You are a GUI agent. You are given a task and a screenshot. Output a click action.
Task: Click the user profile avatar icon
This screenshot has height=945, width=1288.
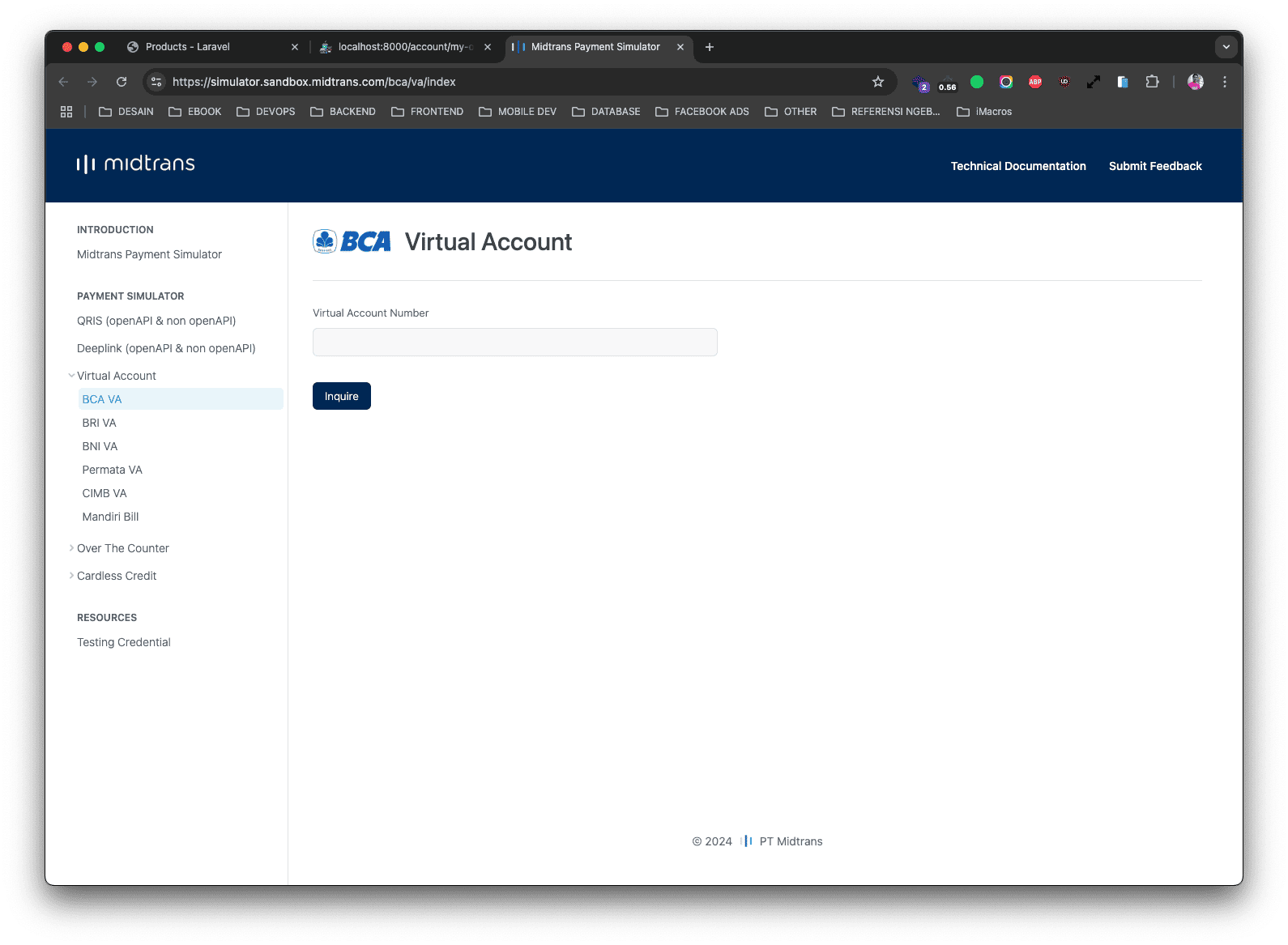[1195, 82]
